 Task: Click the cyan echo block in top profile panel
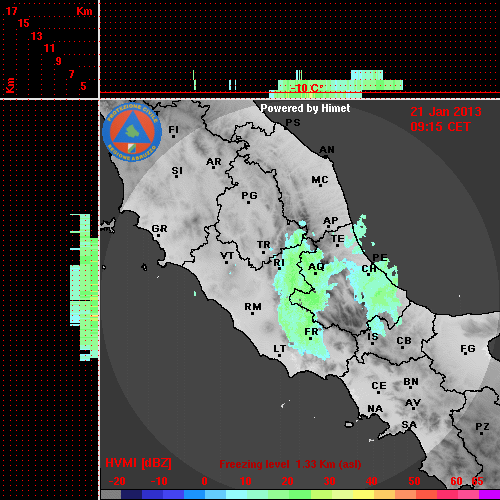(367, 75)
